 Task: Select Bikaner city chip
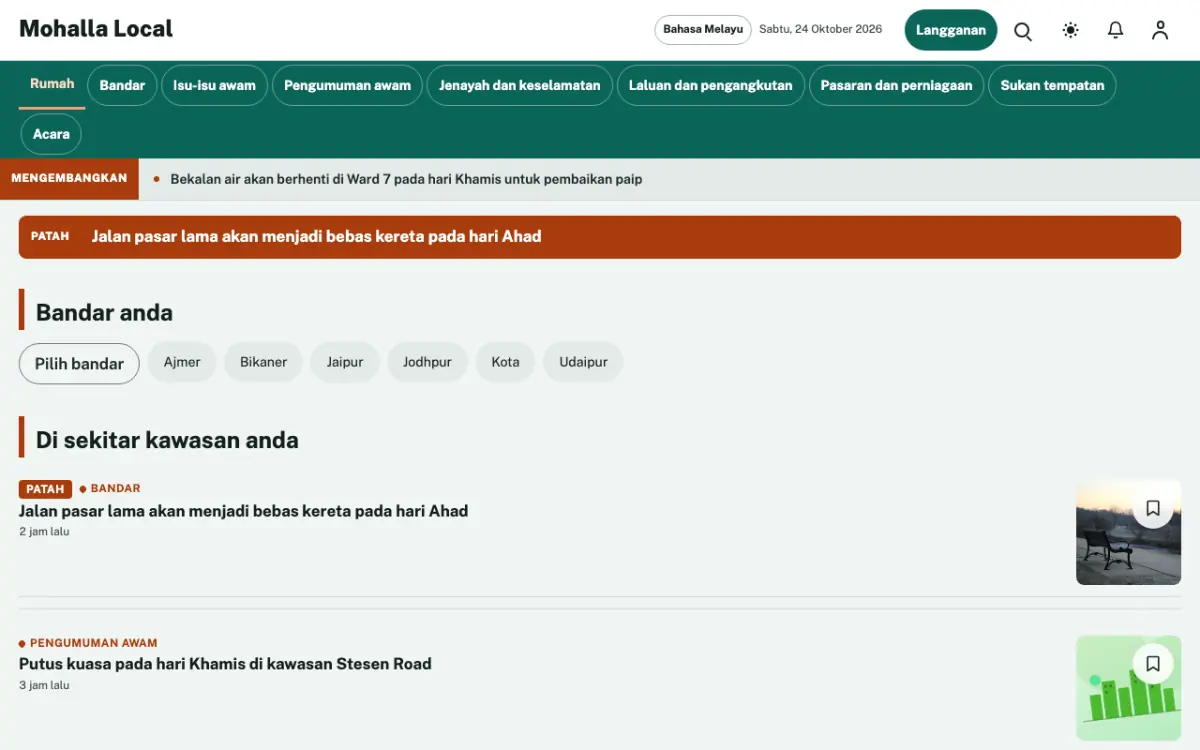(263, 362)
